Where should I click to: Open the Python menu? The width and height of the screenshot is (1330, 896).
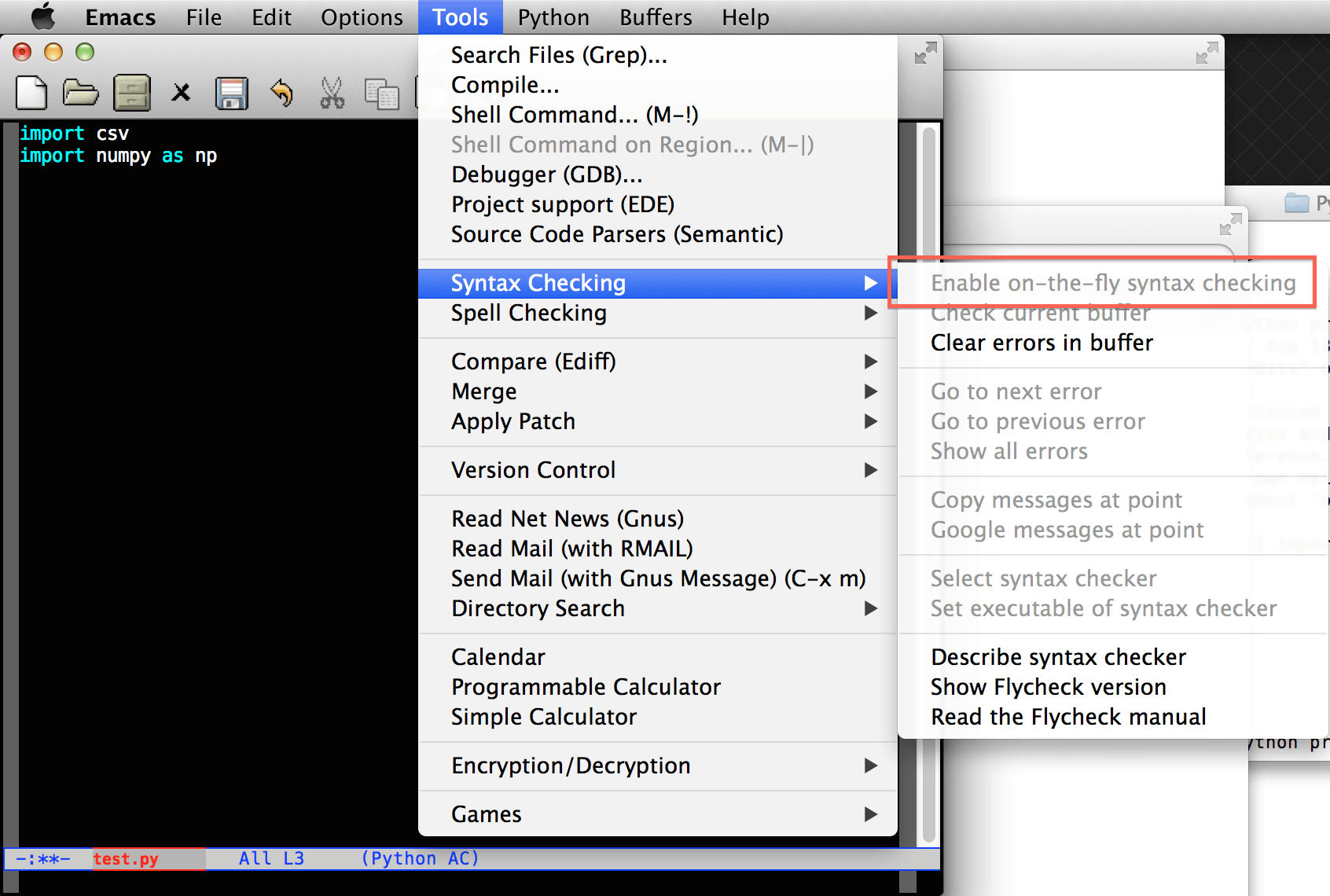point(553,17)
